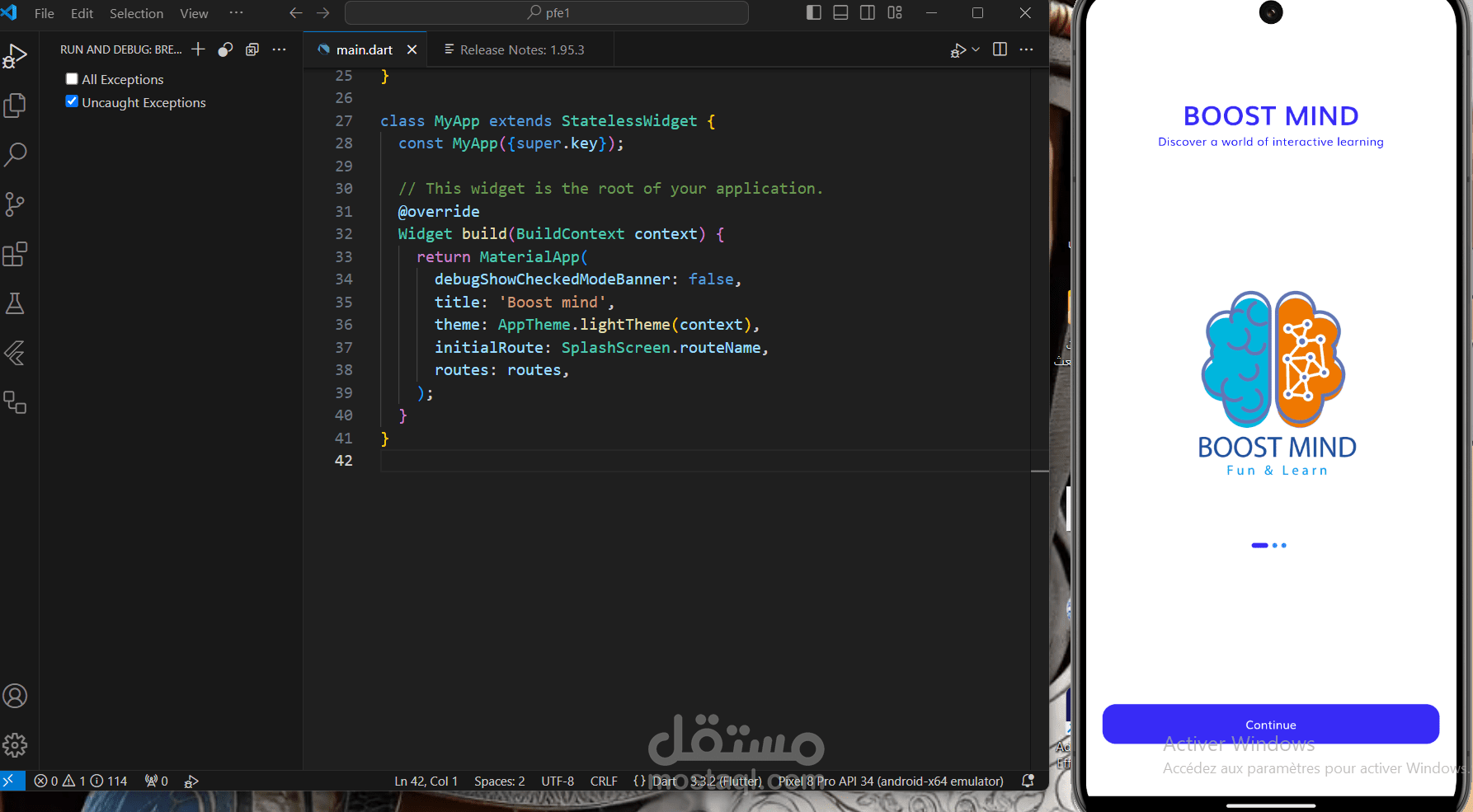Viewport: 1473px width, 812px height.
Task: Select device Pixel 8 Pro API 34
Action: pyautogui.click(x=891, y=781)
